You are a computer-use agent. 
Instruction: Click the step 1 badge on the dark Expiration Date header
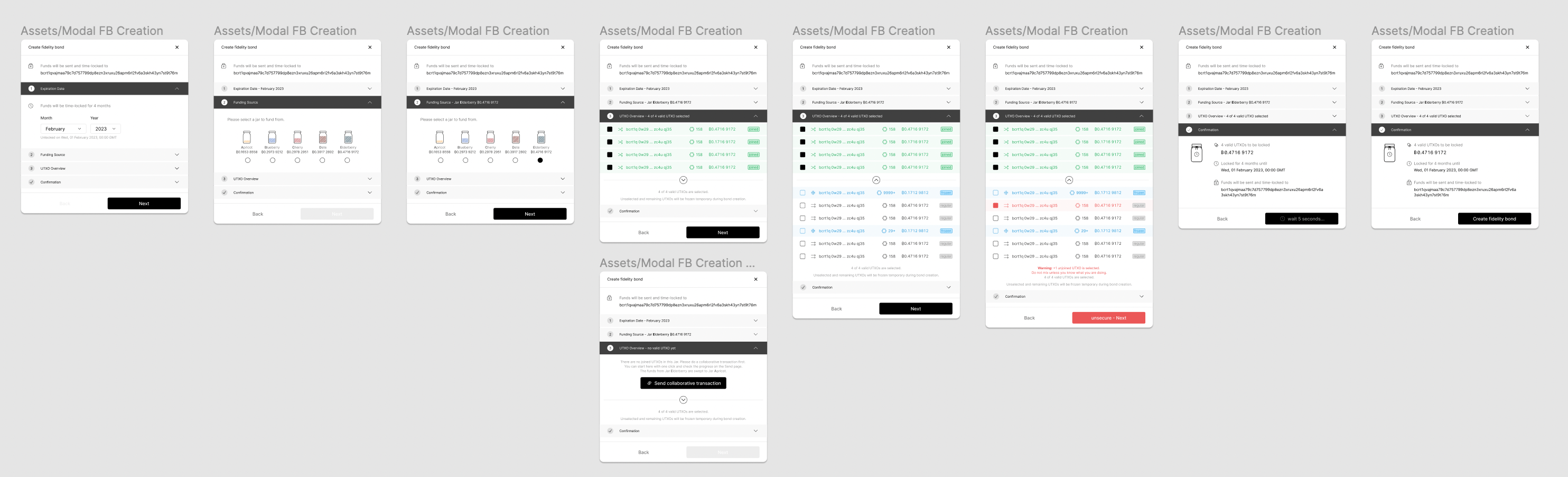[x=31, y=89]
